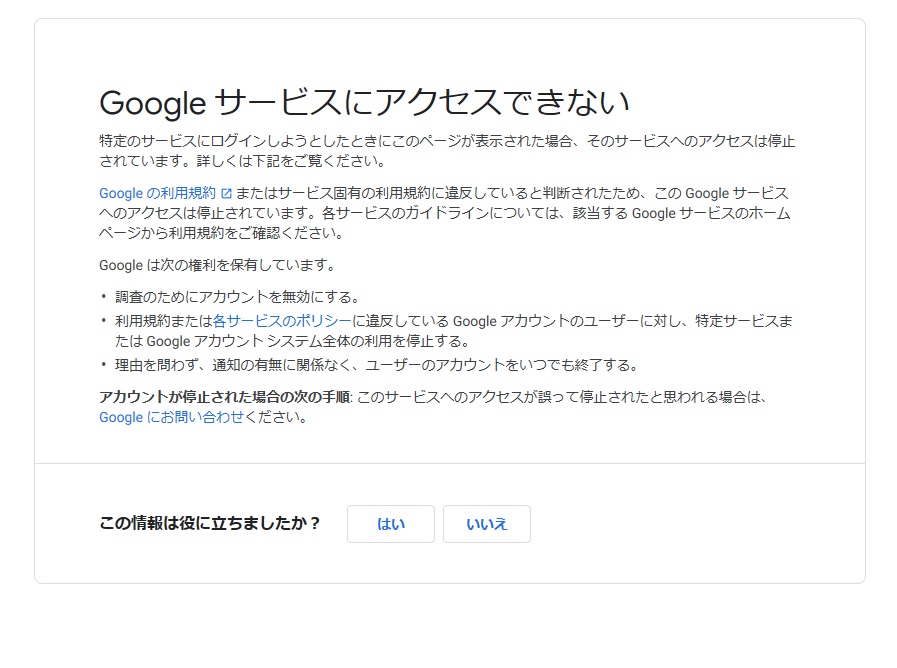Click the bold text アカウントが停止された場合の次の手順

tap(225, 397)
